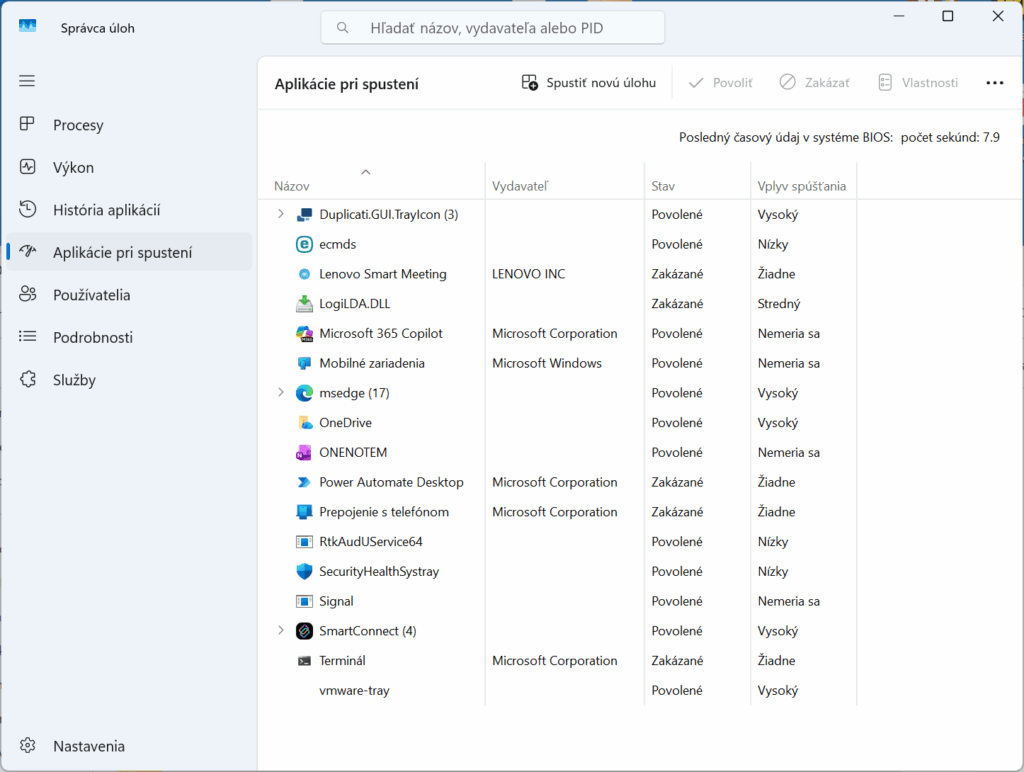Click inside the search field
The height and width of the screenshot is (772, 1024).
(x=491, y=27)
